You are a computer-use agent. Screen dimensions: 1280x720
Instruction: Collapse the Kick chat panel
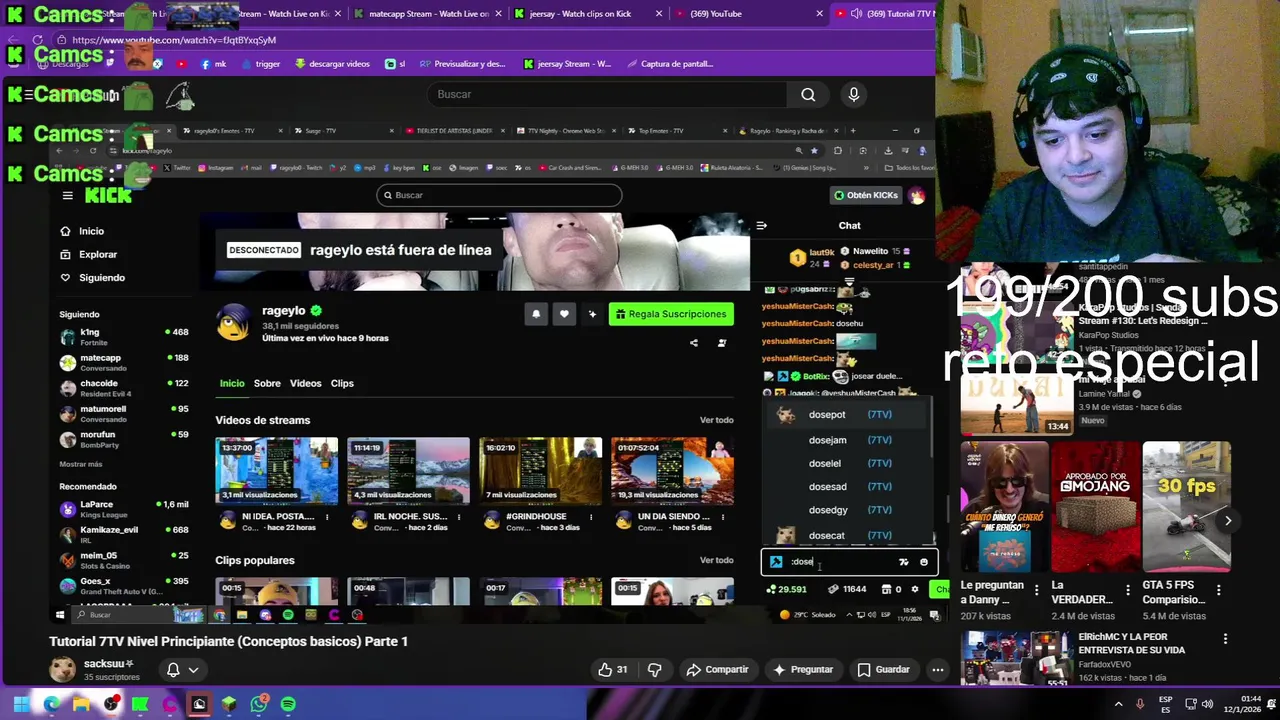pos(761,226)
